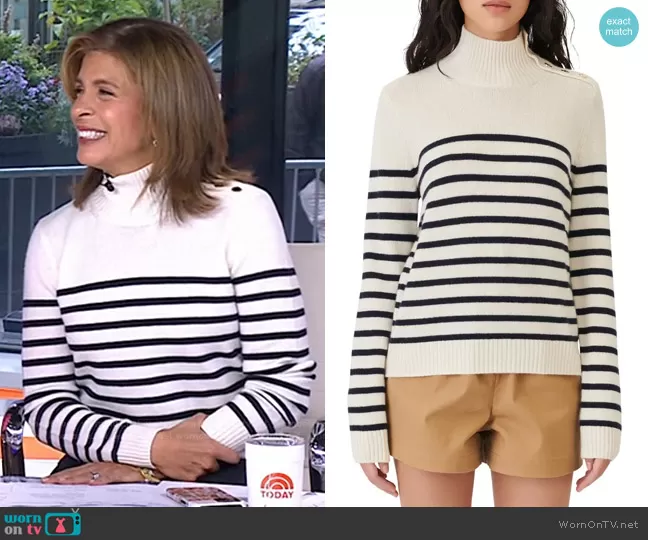Open the TV show photo of striped sweater
Screen dimensions: 648x540
click(x=162, y=253)
